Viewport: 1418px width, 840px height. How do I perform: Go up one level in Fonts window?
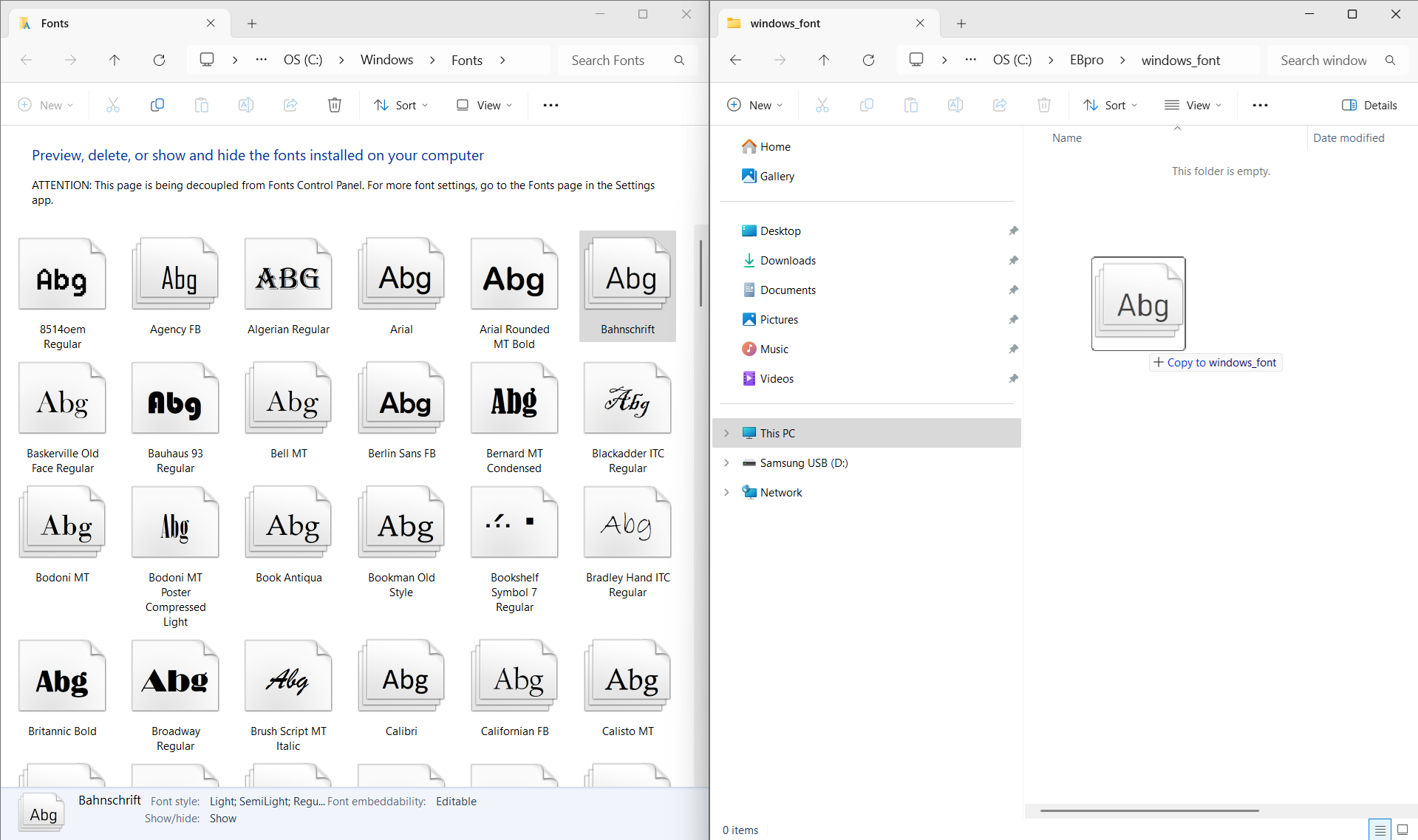click(115, 60)
